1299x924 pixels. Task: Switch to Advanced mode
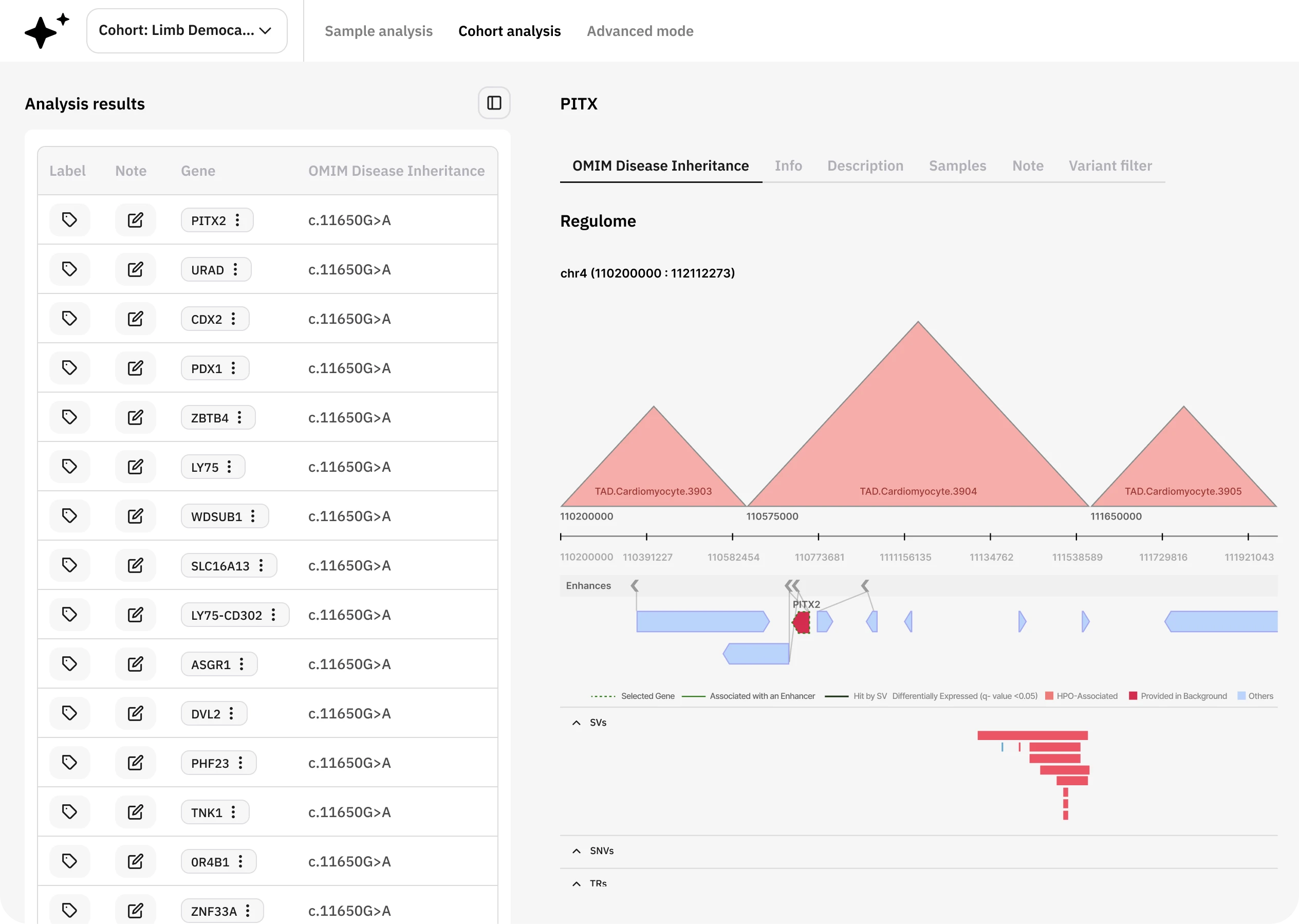coord(640,31)
